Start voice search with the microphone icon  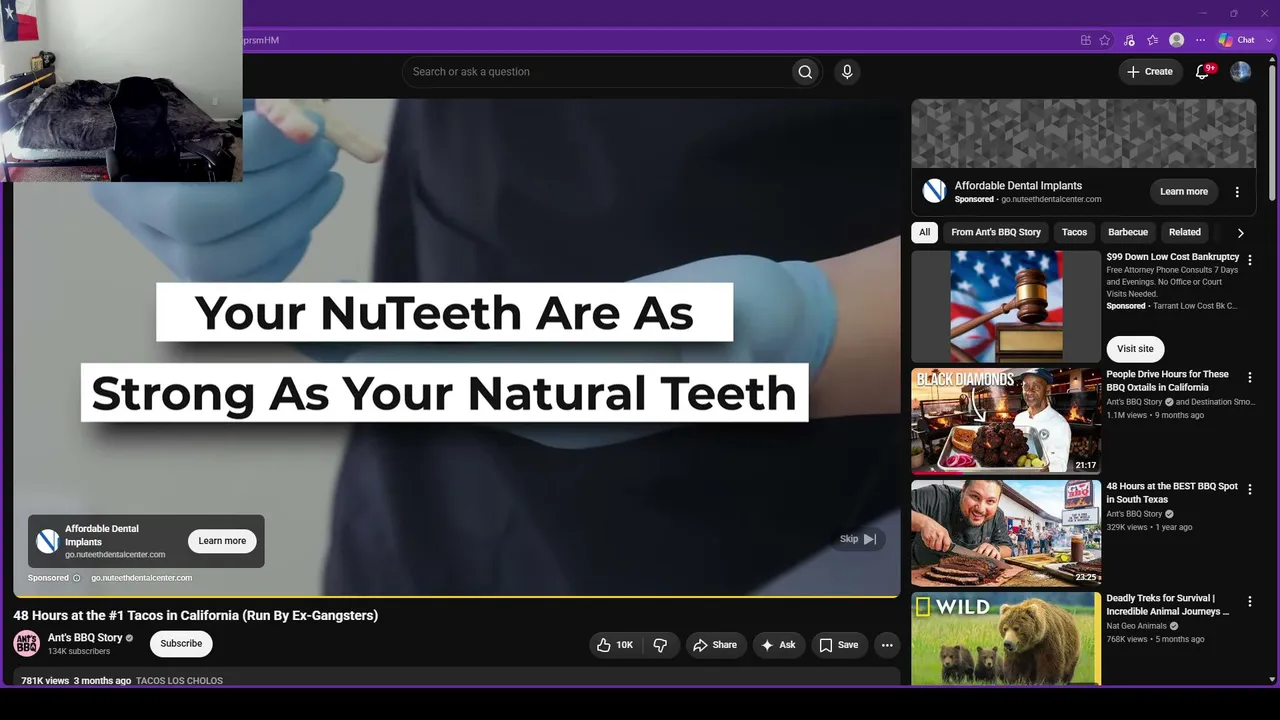(x=847, y=72)
